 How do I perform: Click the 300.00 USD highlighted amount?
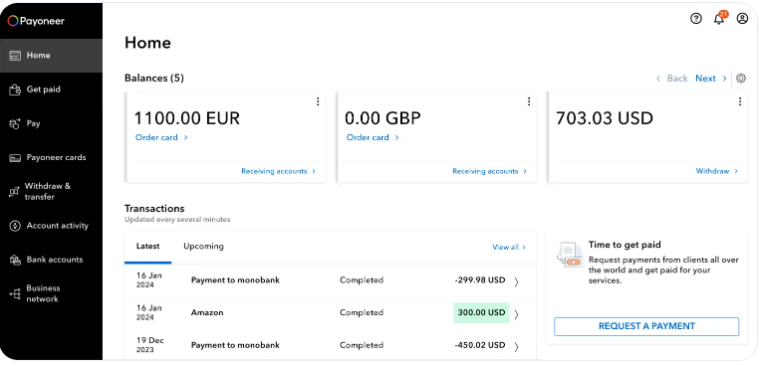tap(481, 313)
